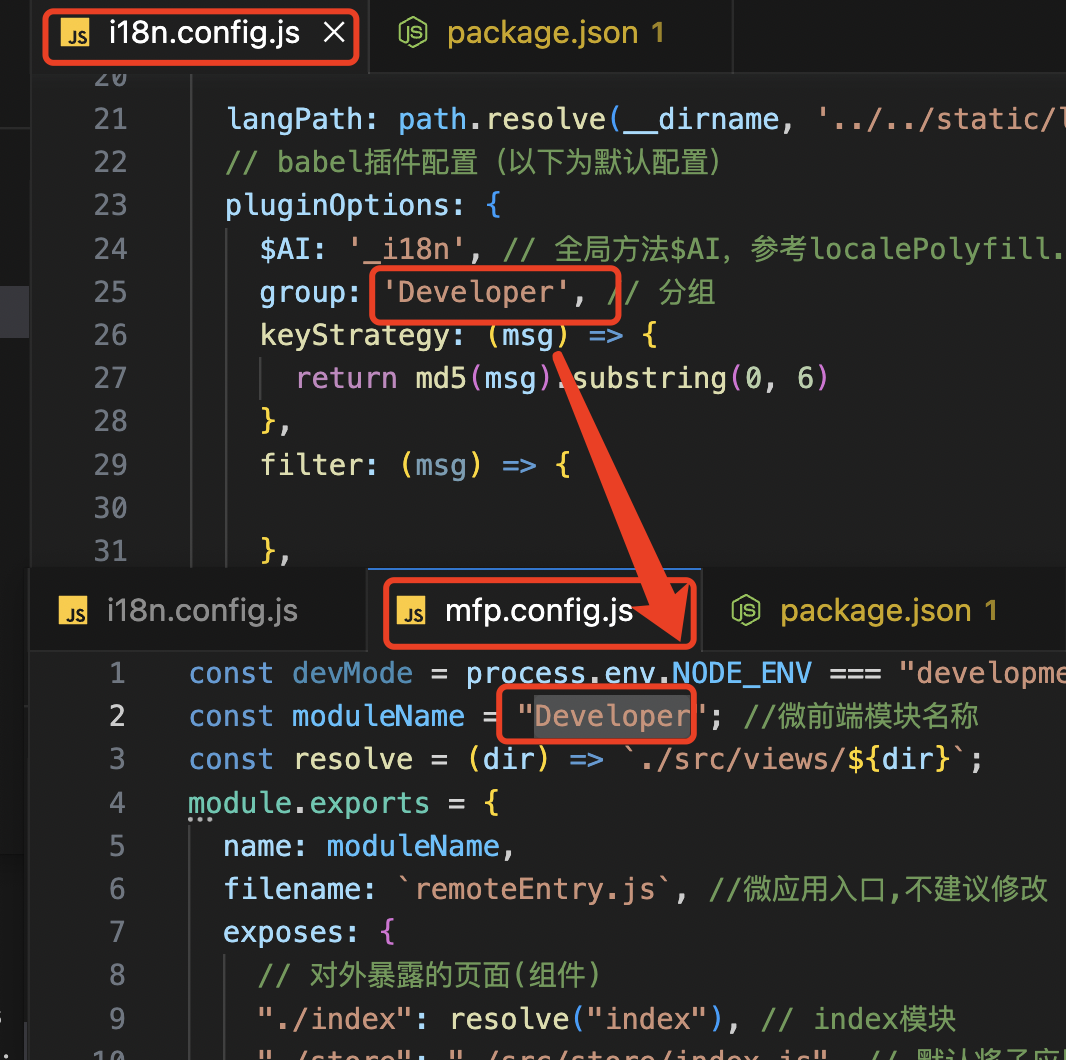
Task: Select the mfp.config.js tab
Action: point(538,611)
